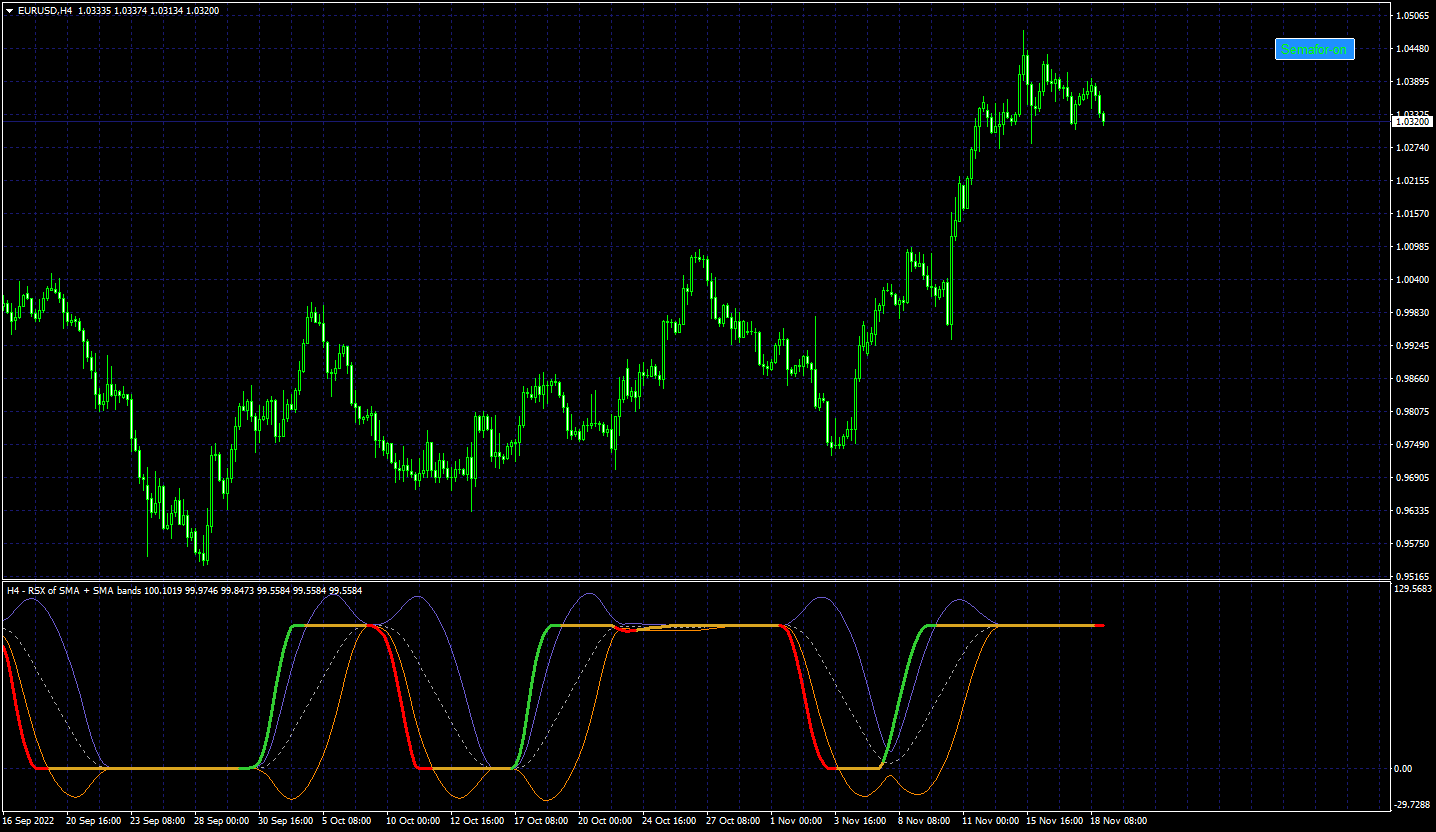Click the 0.99245 price axis label
Screen dimensions: 1436x832
[x=1412, y=346]
